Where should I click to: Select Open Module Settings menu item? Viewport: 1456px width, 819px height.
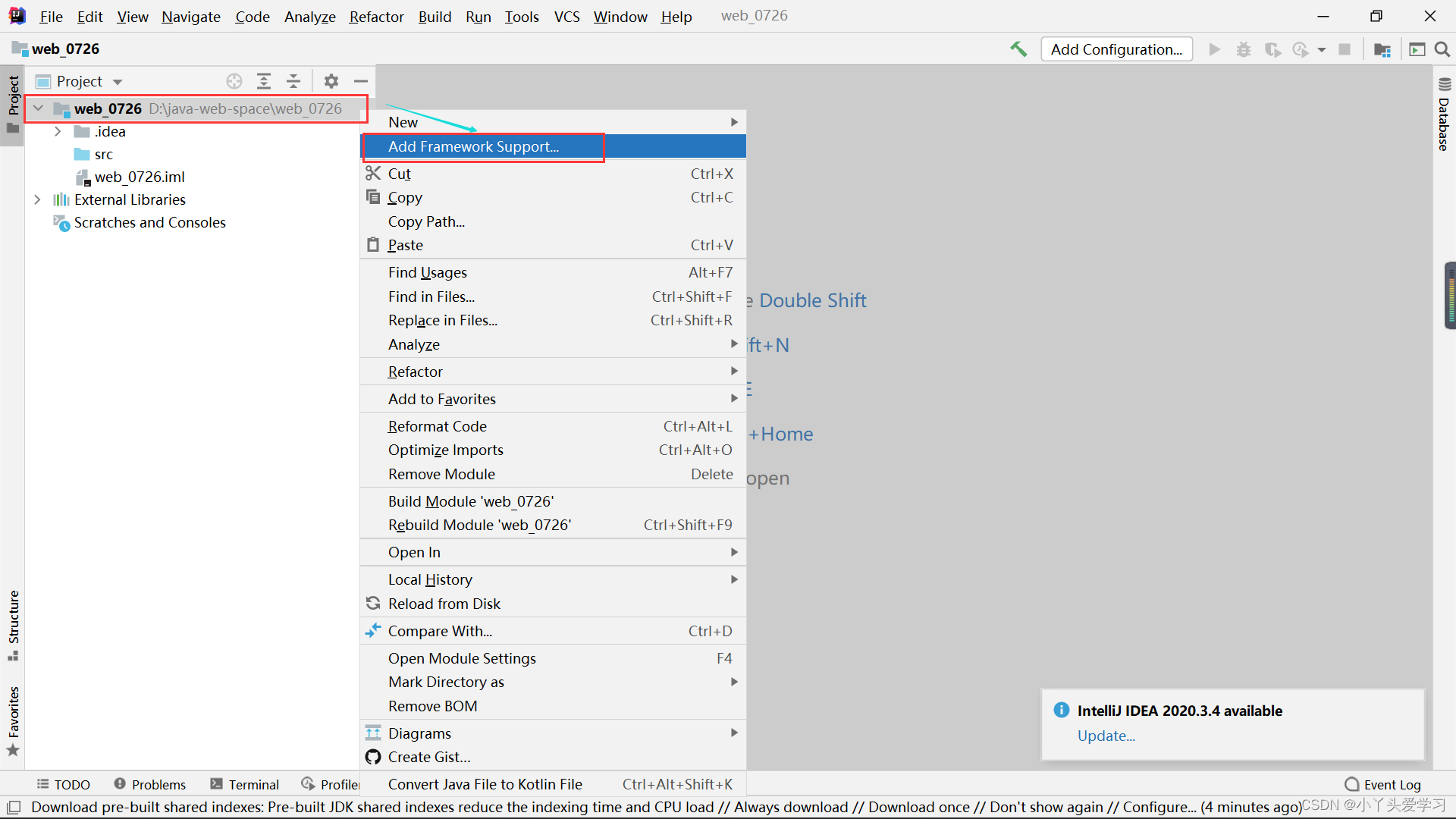tap(462, 658)
